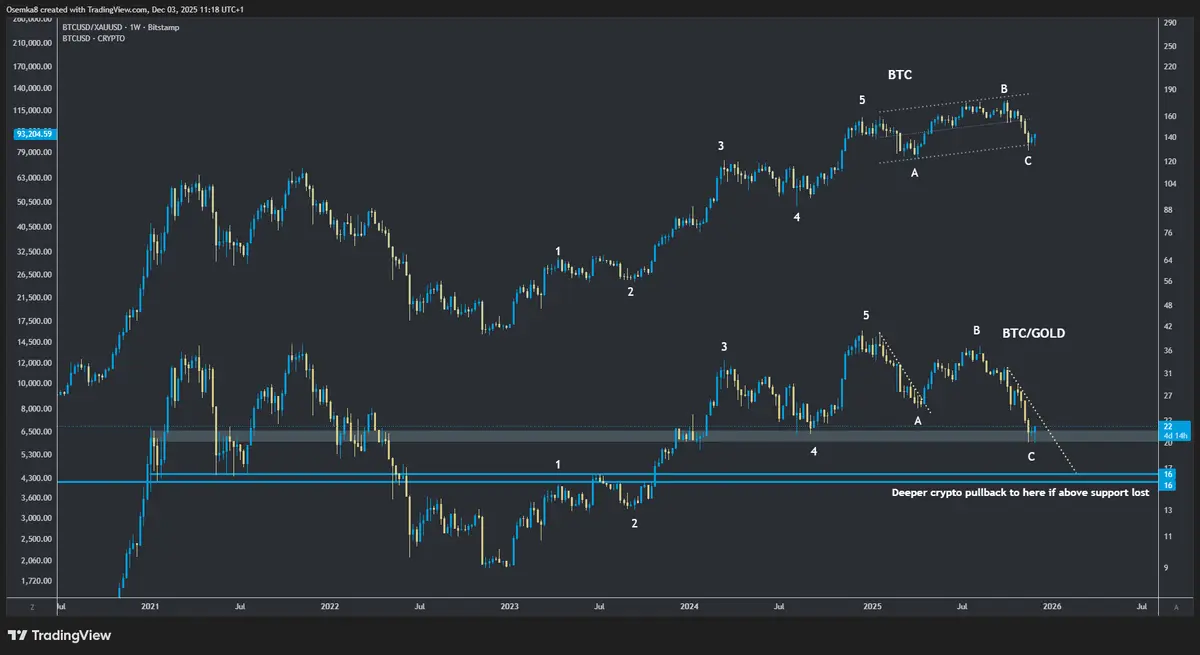
Task: Click the 190 label on right price axis
Action: [1171, 89]
